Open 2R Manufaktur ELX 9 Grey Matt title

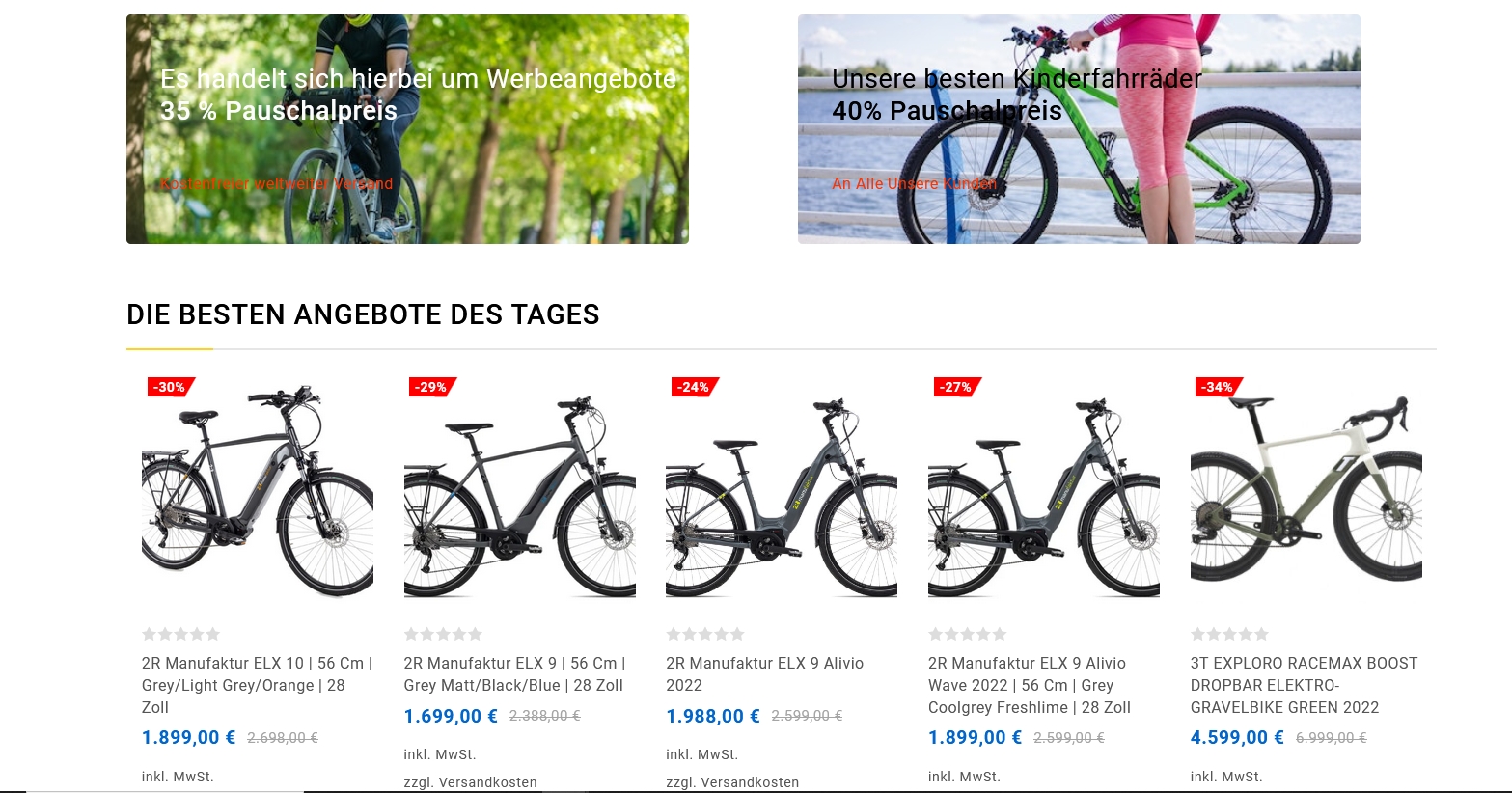[x=515, y=674]
